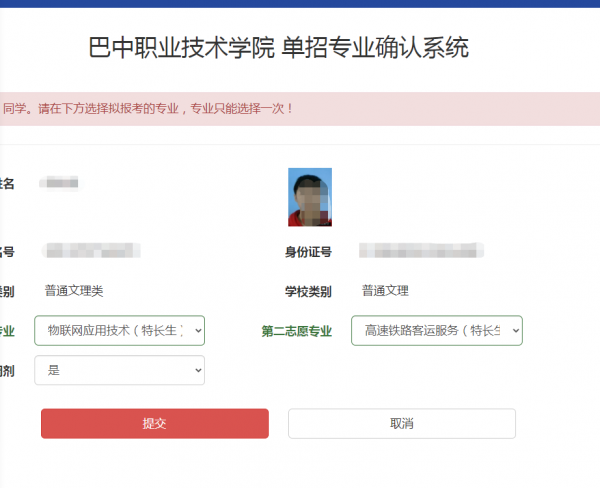
Task: Open the 物联网应用技术 first-choice major dropdown
Action: tap(119, 330)
